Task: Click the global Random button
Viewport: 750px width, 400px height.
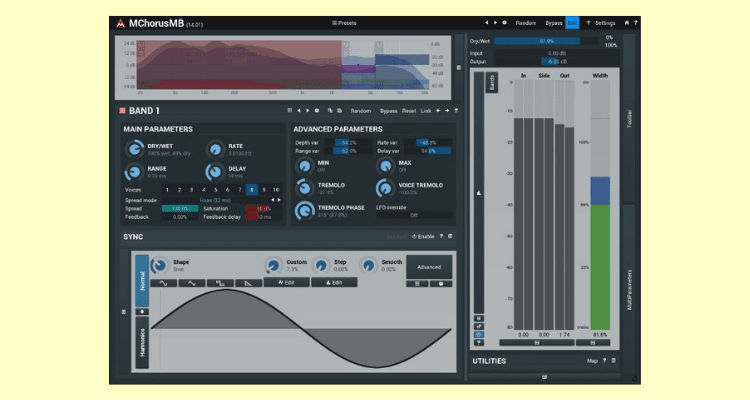Action: 525,23
